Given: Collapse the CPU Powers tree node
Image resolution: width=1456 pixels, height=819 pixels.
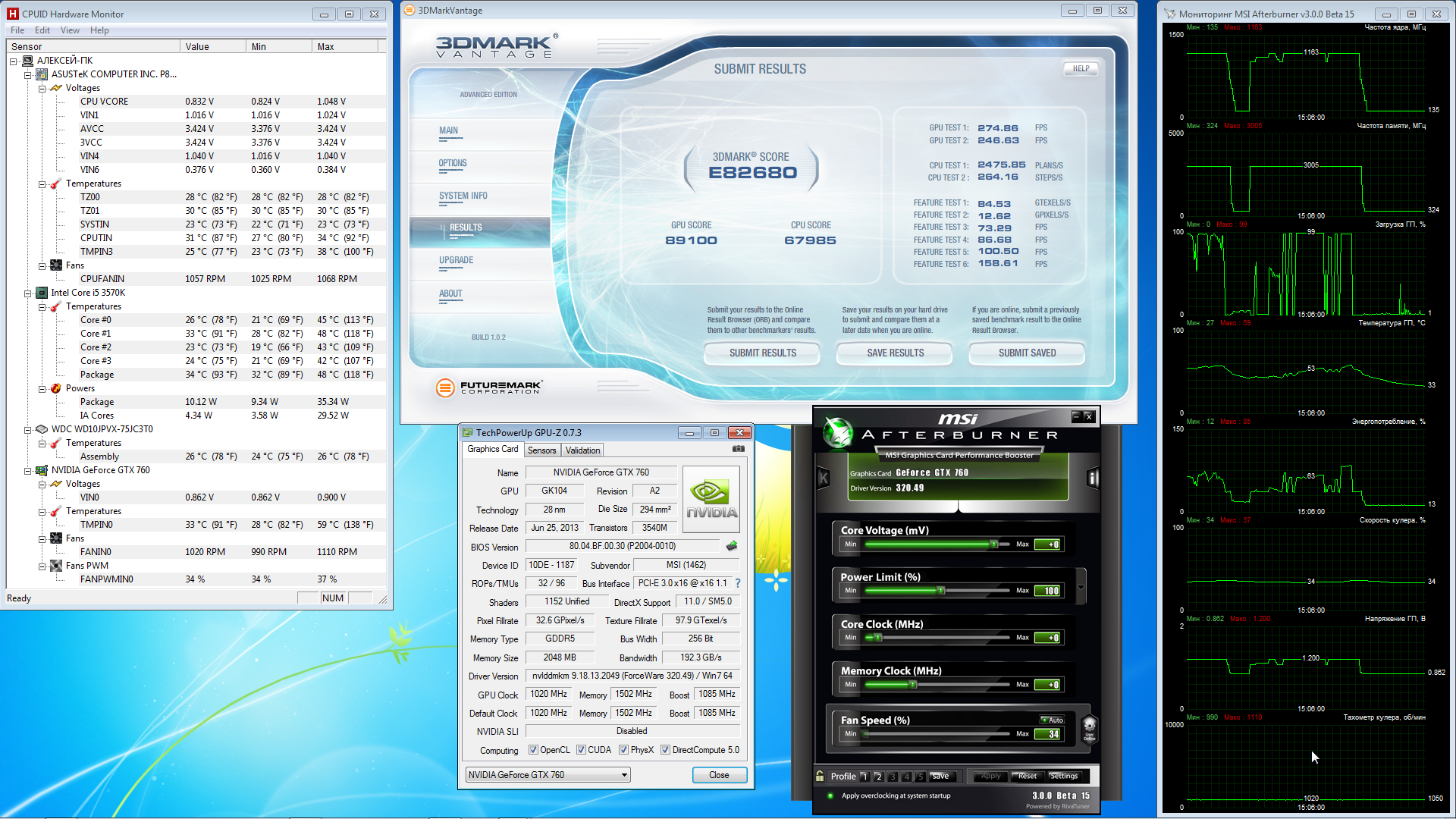Looking at the screenshot, I should pyautogui.click(x=42, y=389).
